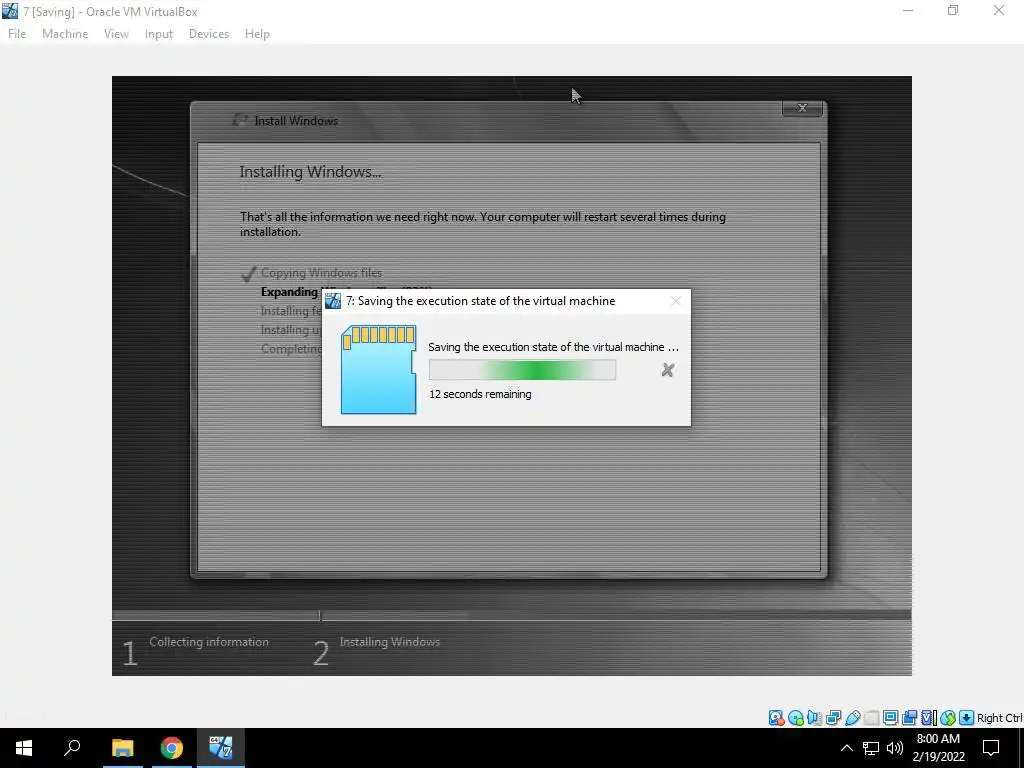Click the Windows setup overall progress bar
The image size is (1024, 768).
pyautogui.click(x=511, y=615)
